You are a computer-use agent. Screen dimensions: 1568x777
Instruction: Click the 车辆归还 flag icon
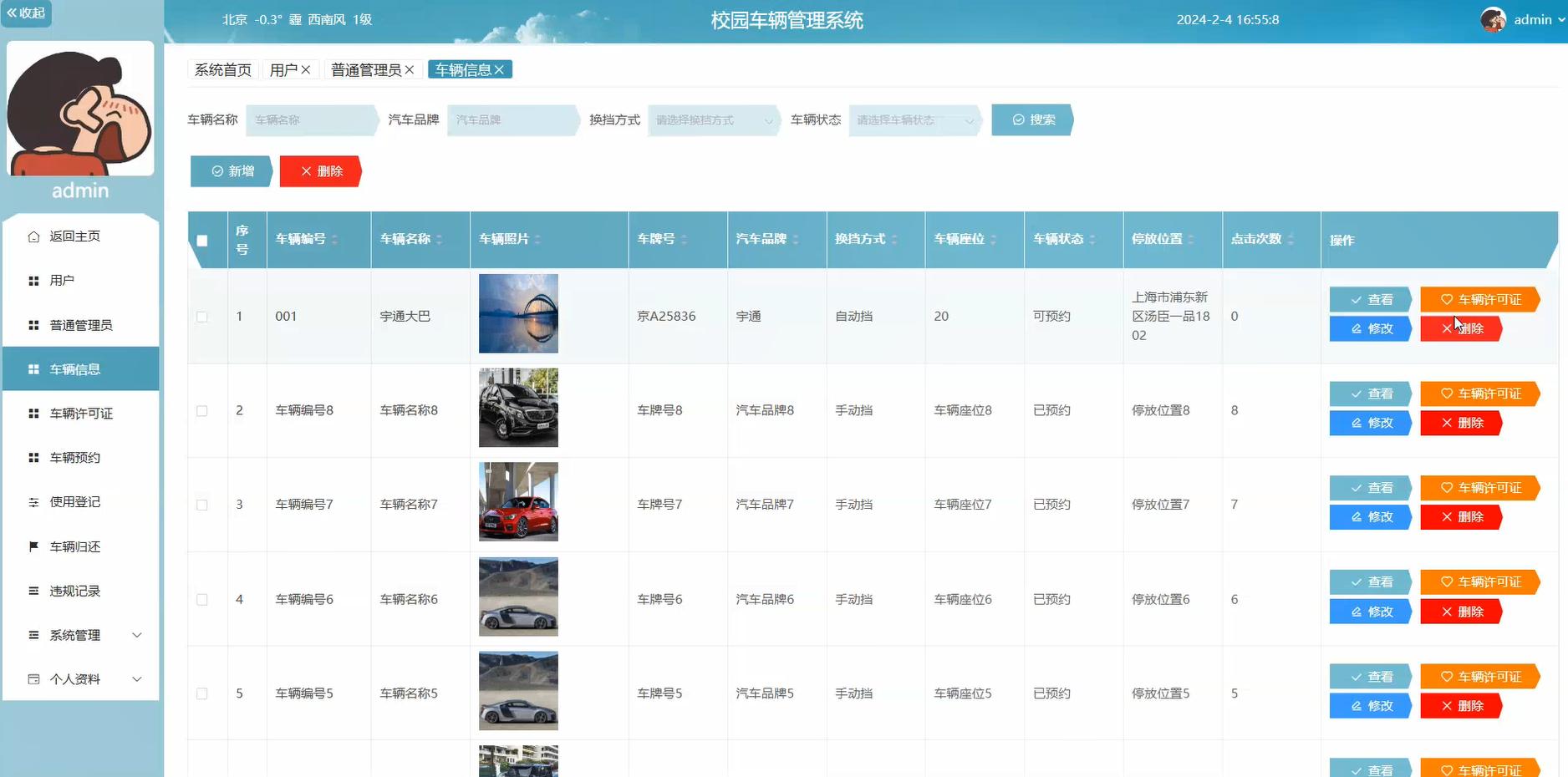click(x=33, y=546)
